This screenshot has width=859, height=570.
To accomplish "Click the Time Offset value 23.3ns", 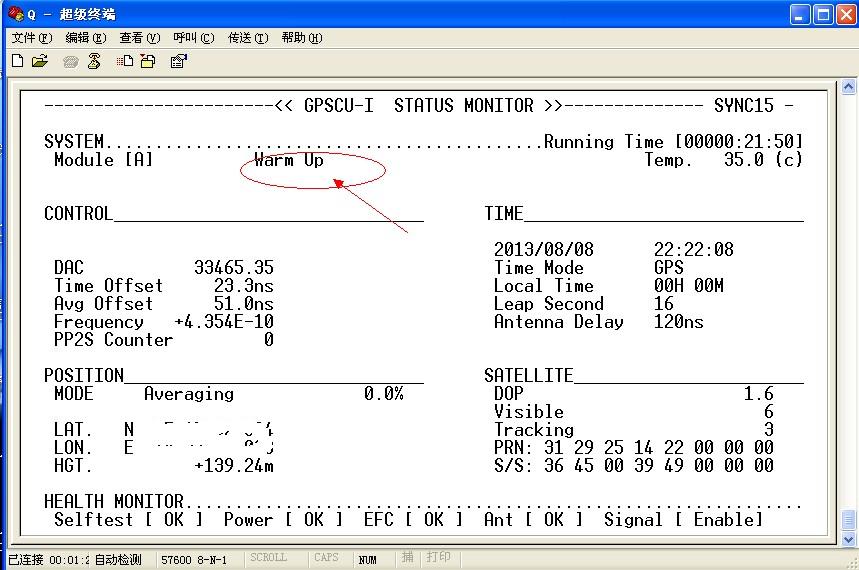I will (x=244, y=286).
